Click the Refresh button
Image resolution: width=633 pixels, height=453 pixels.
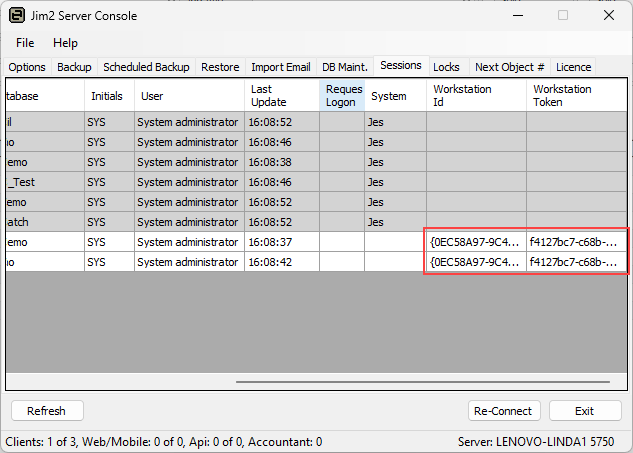[47, 411]
